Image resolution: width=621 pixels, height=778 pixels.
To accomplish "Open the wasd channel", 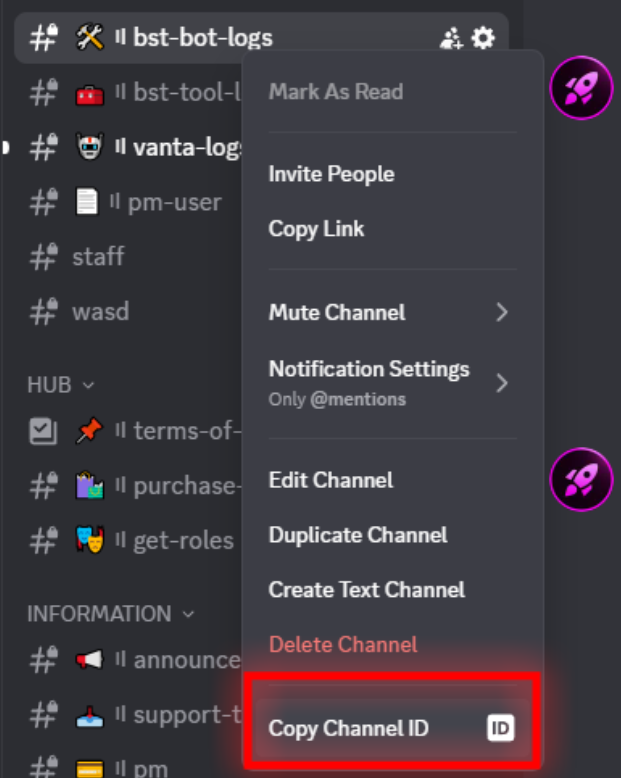I will point(100,312).
